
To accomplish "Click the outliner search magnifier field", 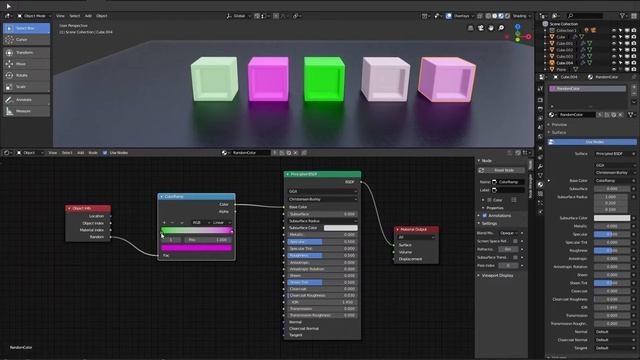I will (585, 16).
